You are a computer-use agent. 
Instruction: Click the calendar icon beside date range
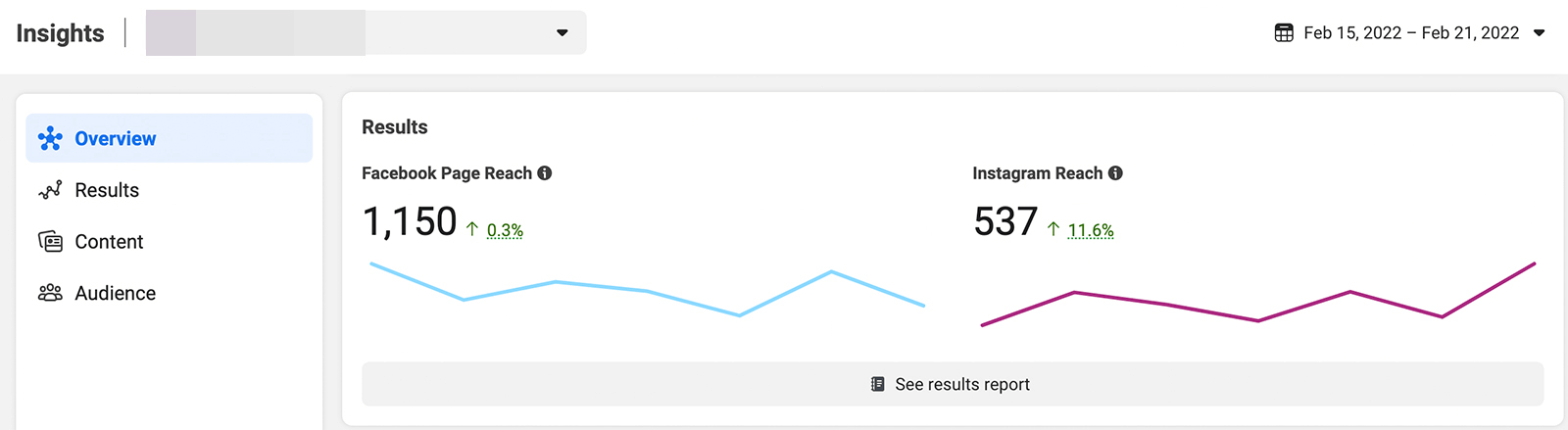pyautogui.click(x=1284, y=33)
